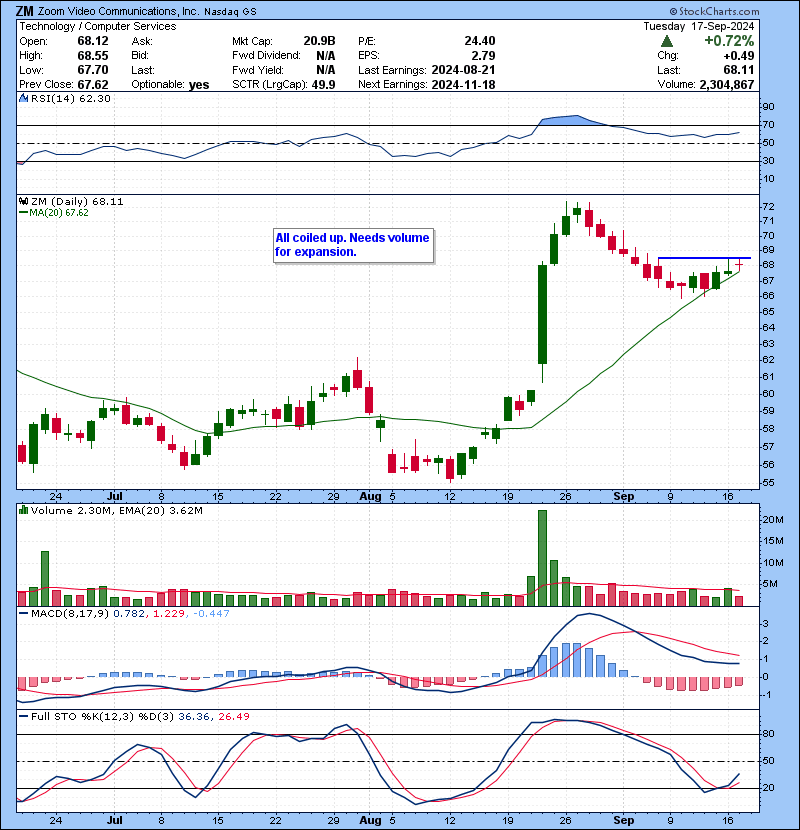Click the tallest green volume bar above 20M
The height and width of the screenshot is (830, 800).
click(542, 558)
